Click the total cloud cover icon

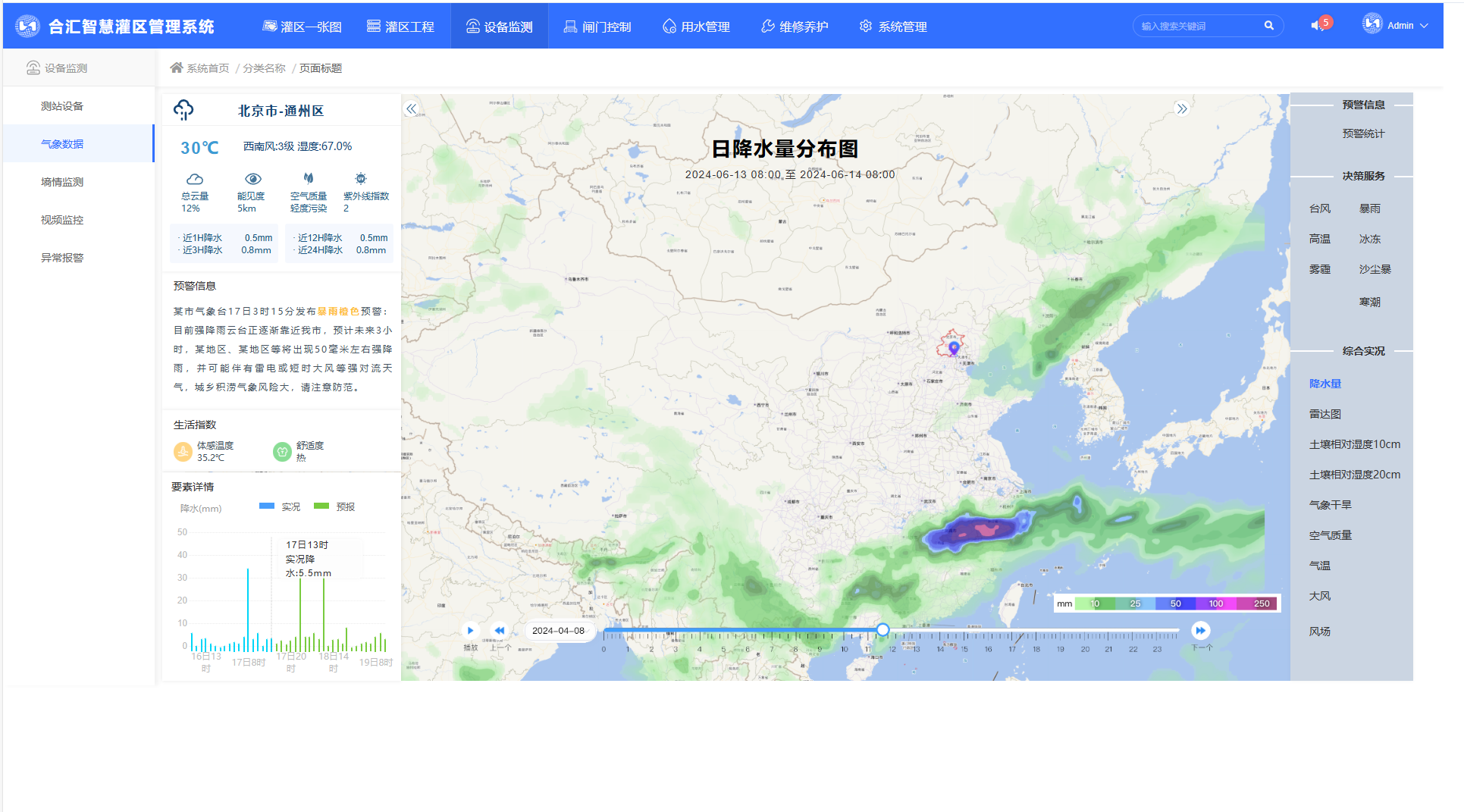195,179
